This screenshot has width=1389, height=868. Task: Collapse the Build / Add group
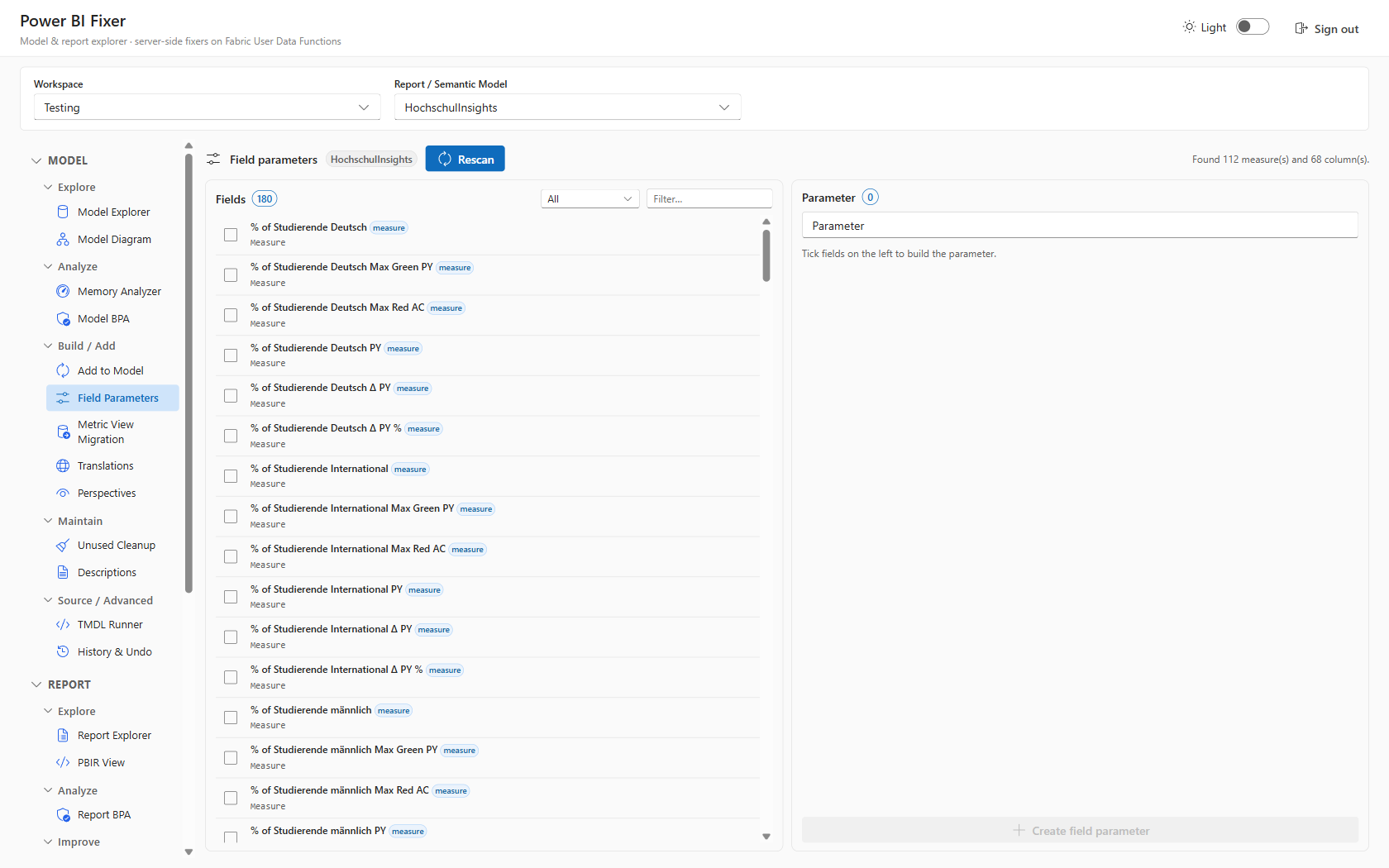(48, 346)
